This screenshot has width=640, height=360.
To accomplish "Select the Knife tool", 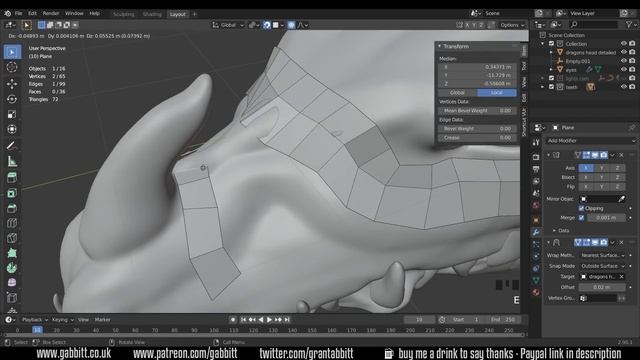I will pos(12,238).
